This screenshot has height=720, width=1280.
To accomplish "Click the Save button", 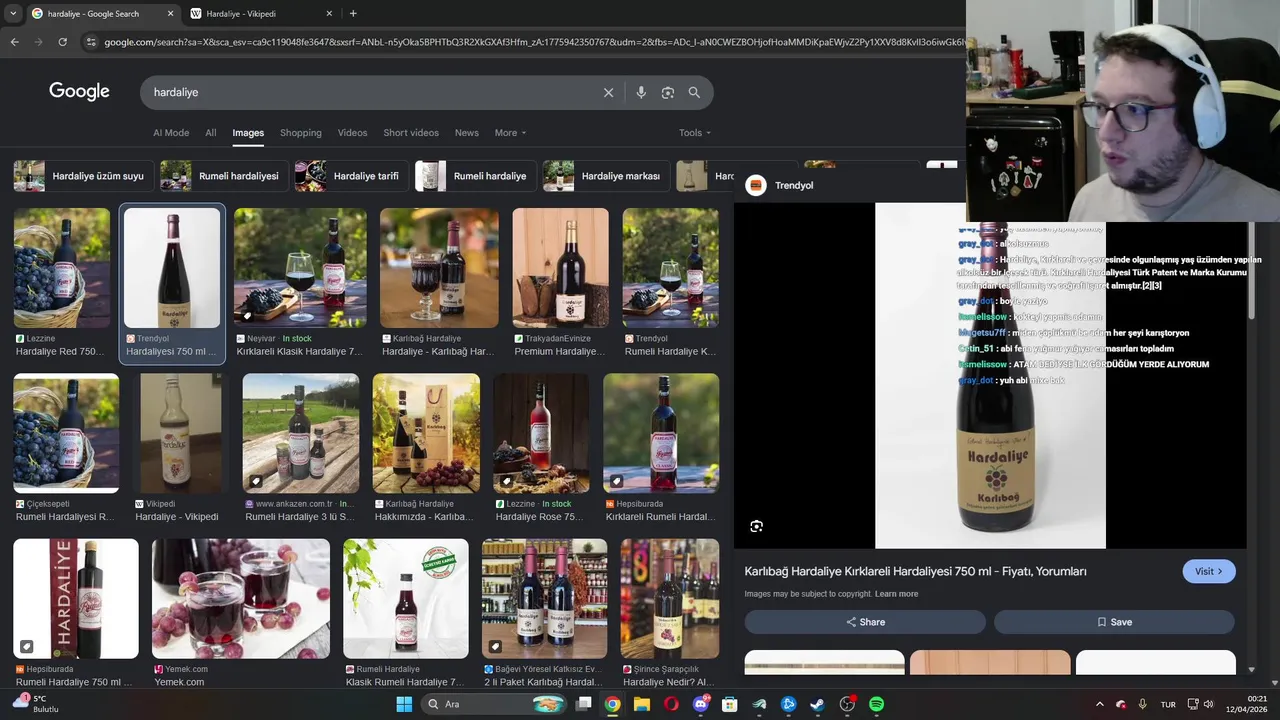I will tap(1114, 622).
